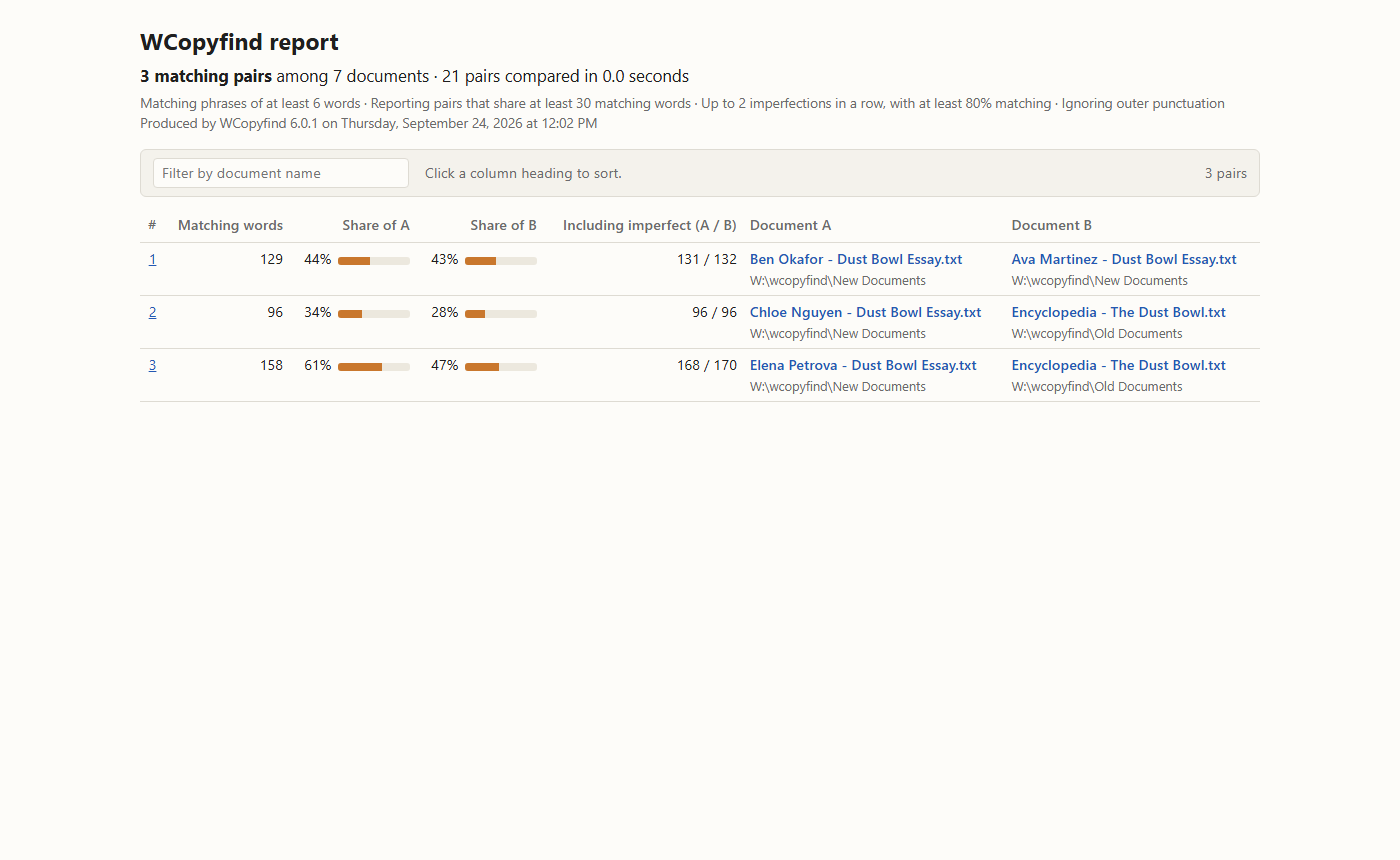Image resolution: width=1400 pixels, height=860 pixels.
Task: Click the 96 matching words cell
Action: pyautogui.click(x=275, y=312)
